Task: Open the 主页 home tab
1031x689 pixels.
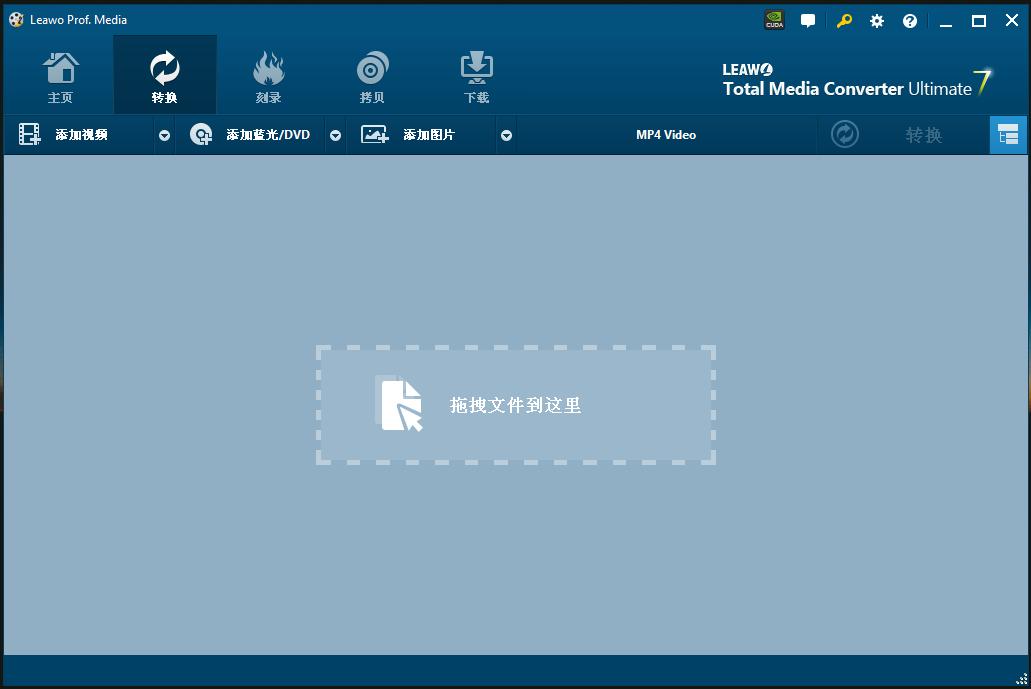Action: pos(61,77)
